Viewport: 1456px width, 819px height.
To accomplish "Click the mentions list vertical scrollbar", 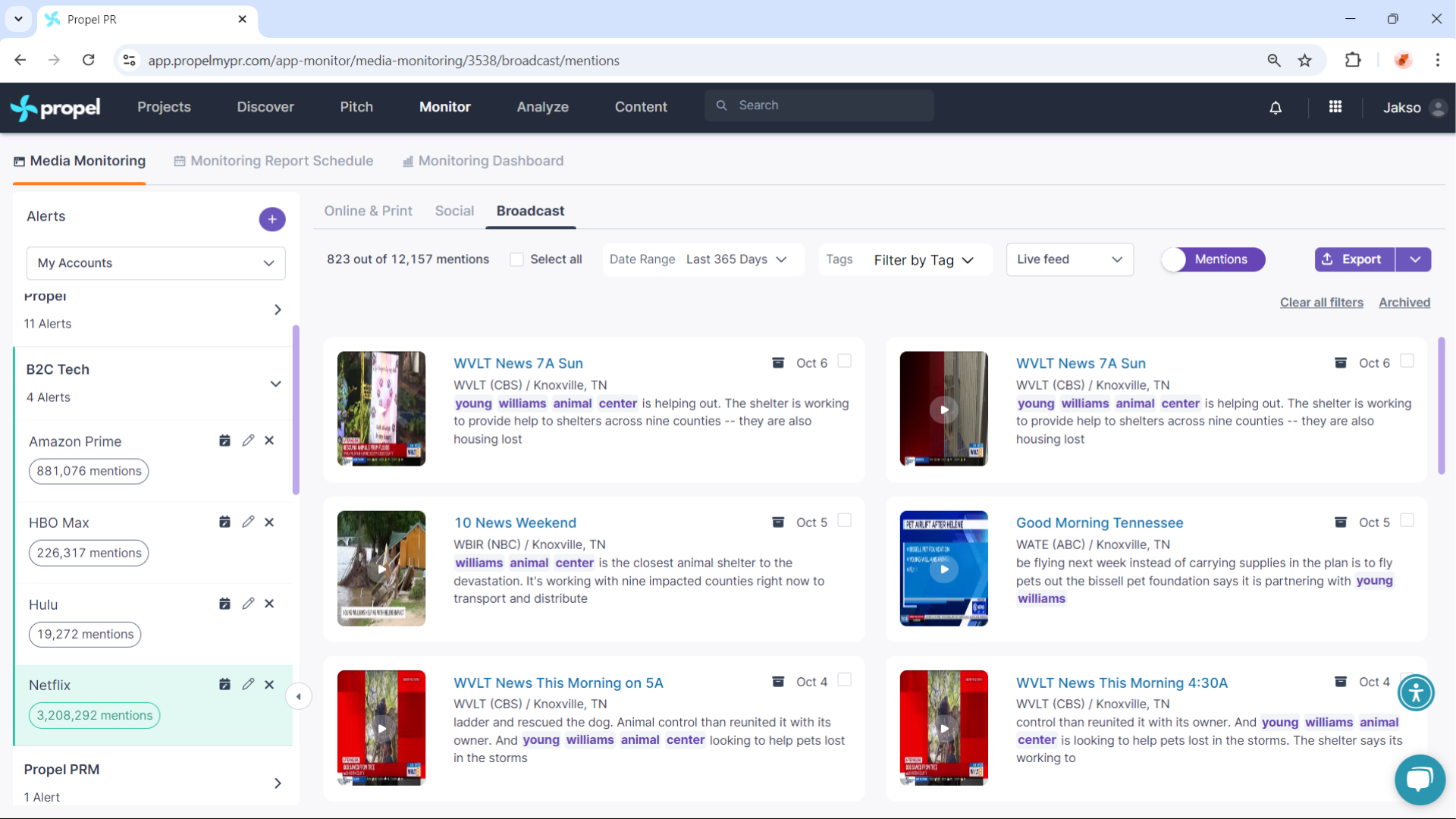I will (1441, 406).
